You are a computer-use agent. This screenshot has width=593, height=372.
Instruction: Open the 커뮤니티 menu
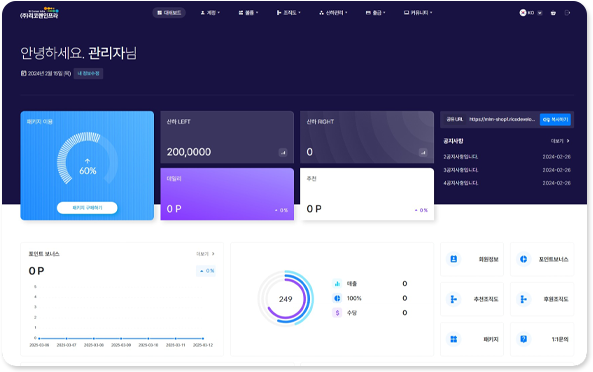418,13
